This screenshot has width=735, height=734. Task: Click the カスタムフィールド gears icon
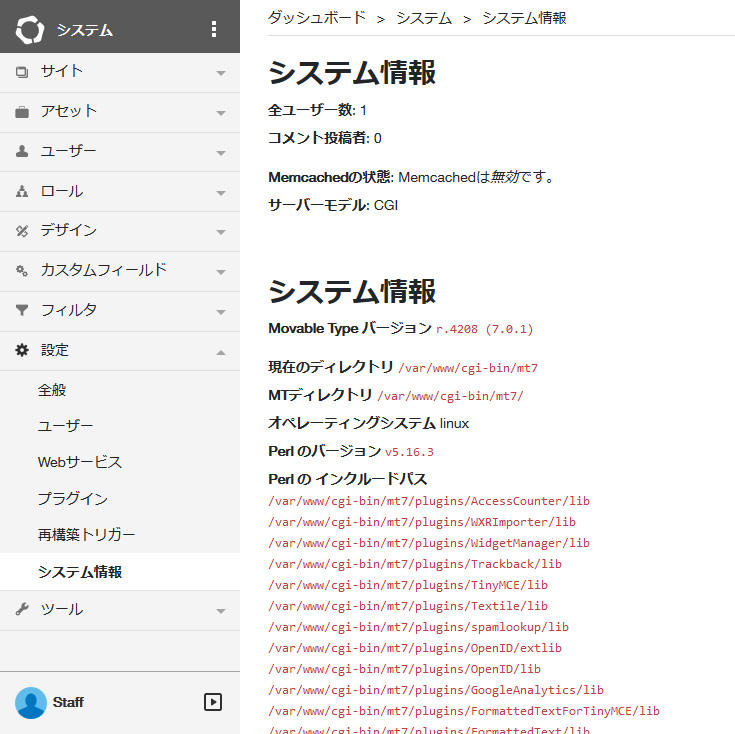point(22,270)
